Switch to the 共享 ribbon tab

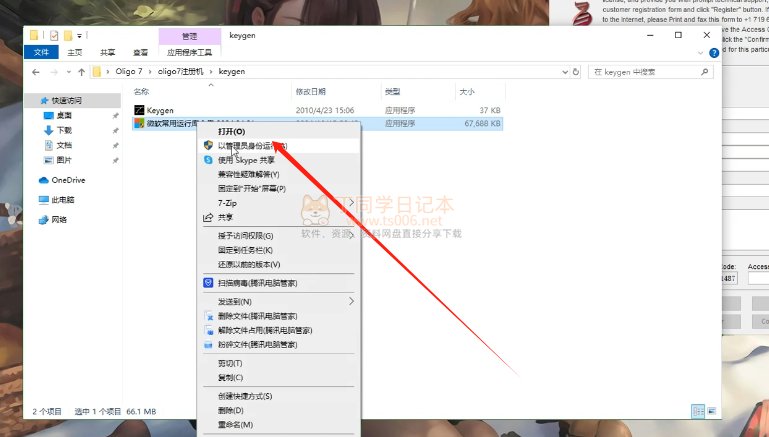[107, 52]
